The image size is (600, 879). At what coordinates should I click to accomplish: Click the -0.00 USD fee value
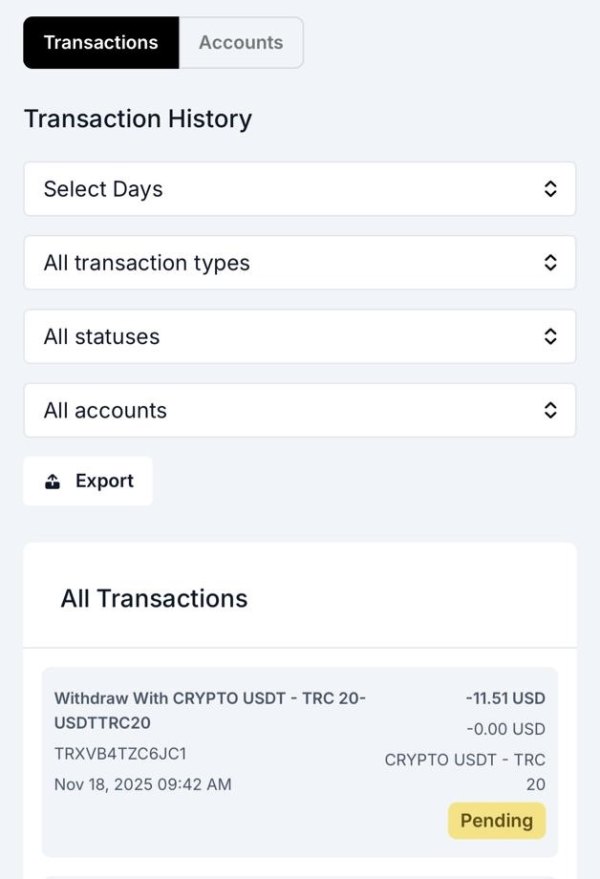(x=505, y=729)
